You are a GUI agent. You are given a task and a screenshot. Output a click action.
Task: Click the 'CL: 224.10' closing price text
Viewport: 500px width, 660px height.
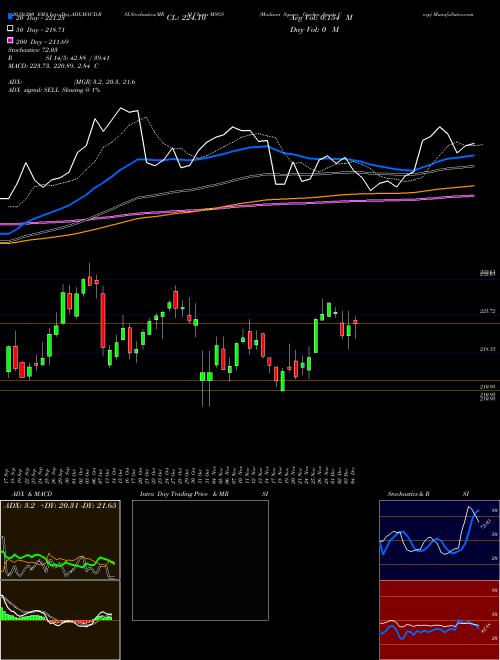pyautogui.click(x=186, y=18)
